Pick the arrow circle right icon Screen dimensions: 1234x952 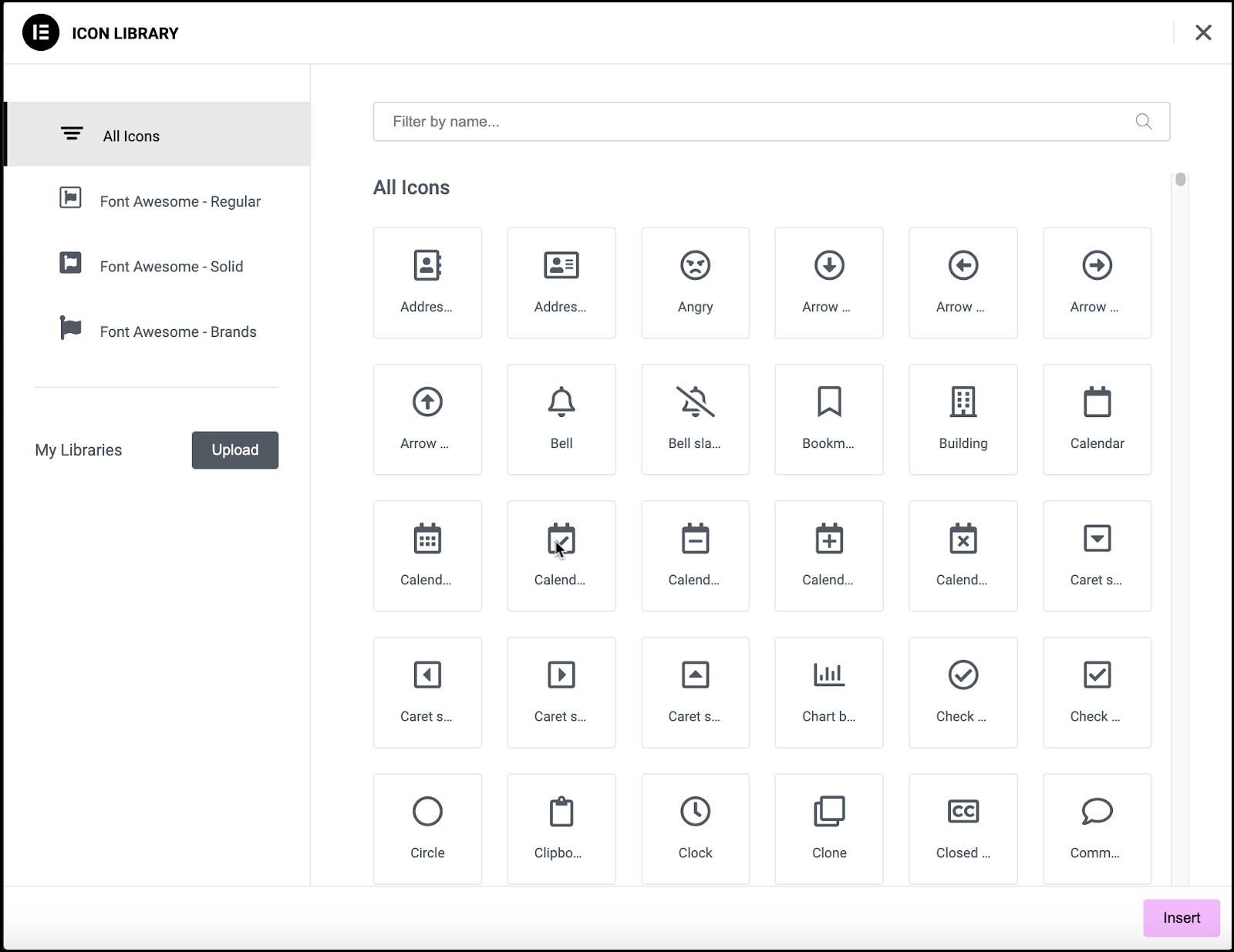(1097, 283)
